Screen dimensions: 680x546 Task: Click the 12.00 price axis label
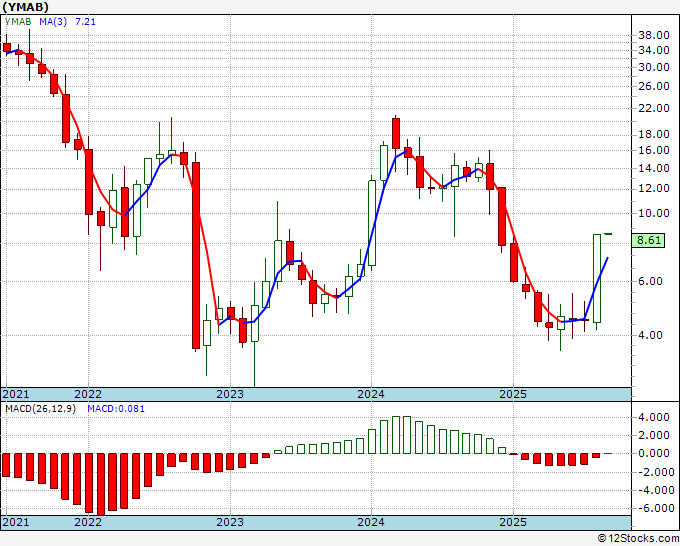(654, 188)
